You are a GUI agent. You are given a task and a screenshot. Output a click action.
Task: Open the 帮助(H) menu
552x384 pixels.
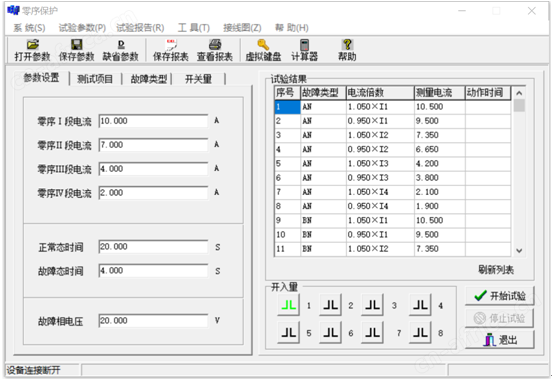(x=292, y=27)
